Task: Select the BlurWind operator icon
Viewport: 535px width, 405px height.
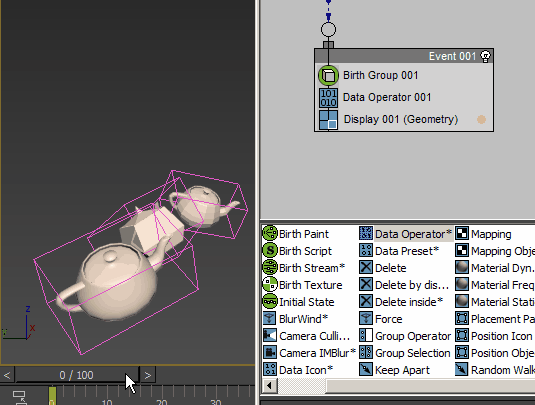Action: [270, 319]
